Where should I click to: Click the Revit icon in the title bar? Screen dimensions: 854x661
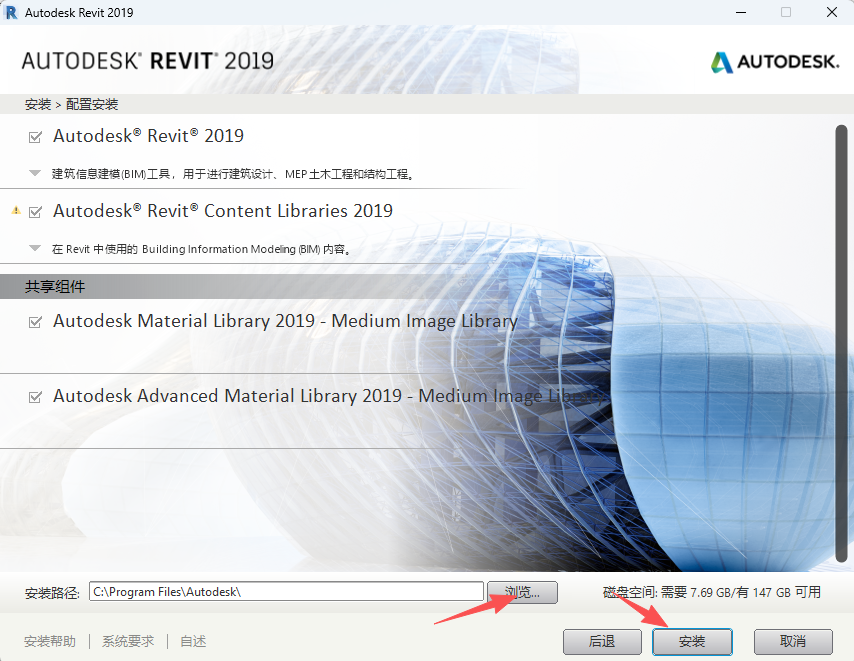tap(14, 12)
